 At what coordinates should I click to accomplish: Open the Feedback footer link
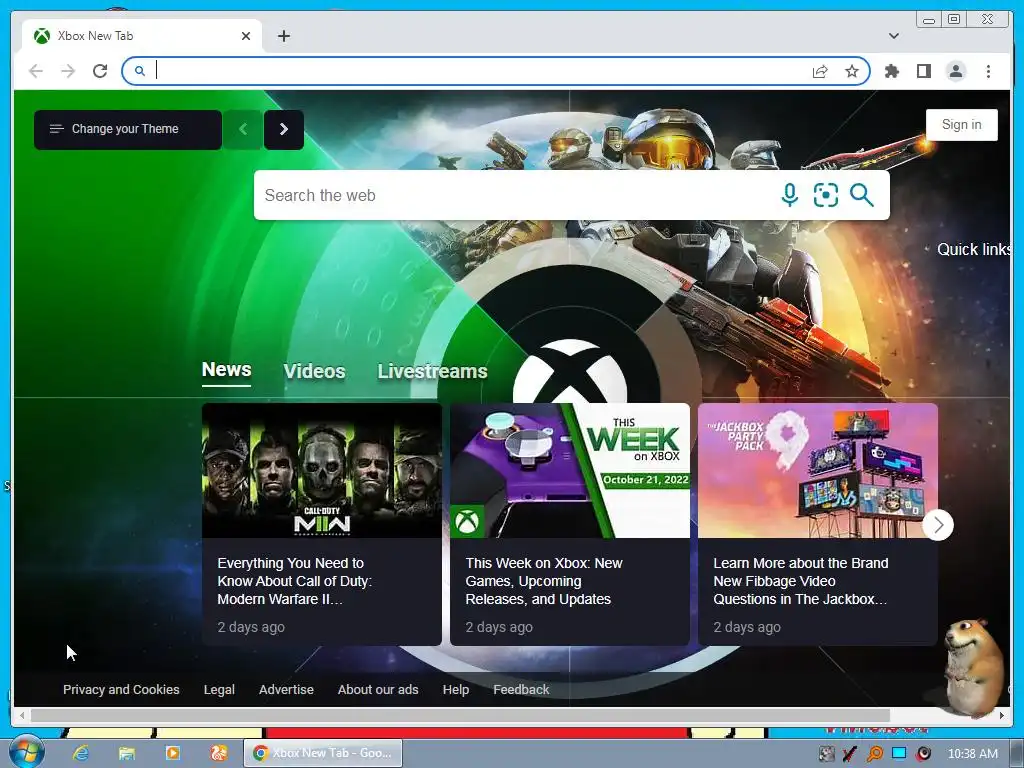(x=521, y=690)
